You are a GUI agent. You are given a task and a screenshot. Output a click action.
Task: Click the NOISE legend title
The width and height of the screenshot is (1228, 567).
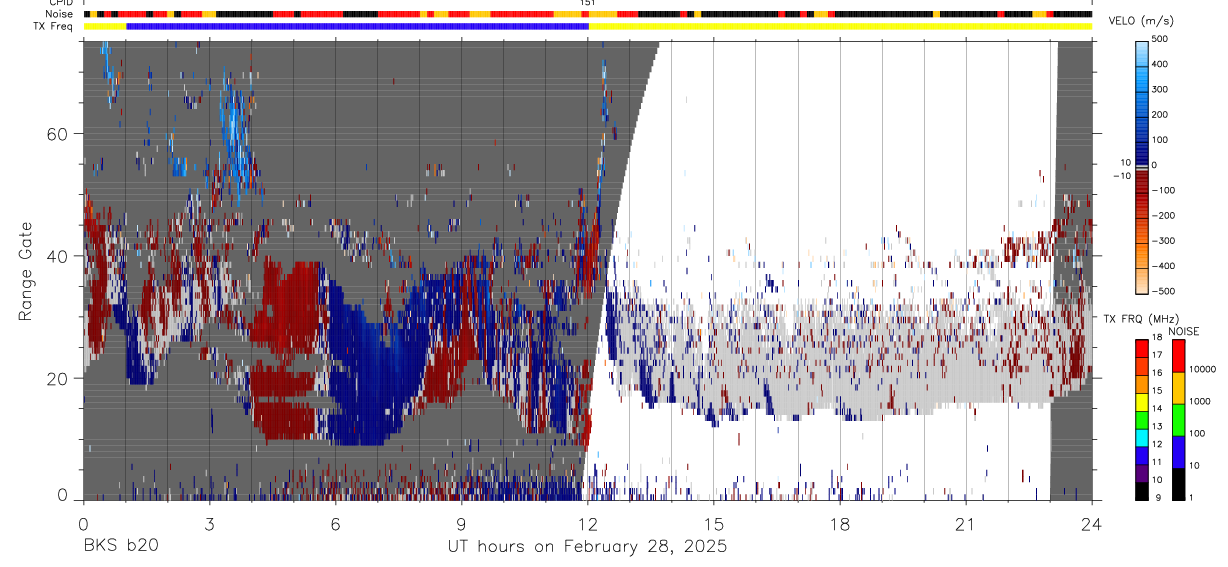pyautogui.click(x=1183, y=331)
